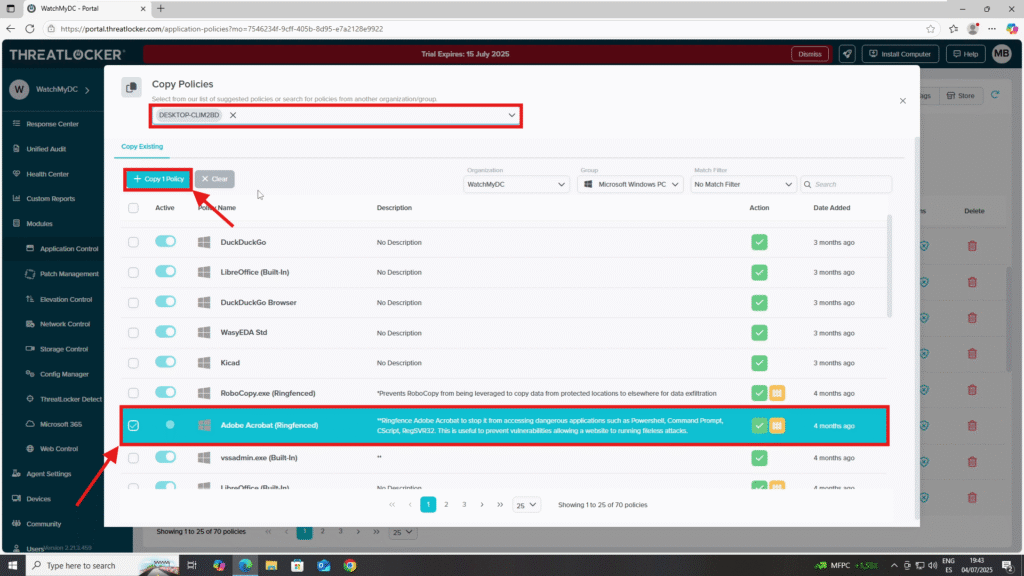Open Config Manager module
The image size is (1024, 576).
pos(63,374)
